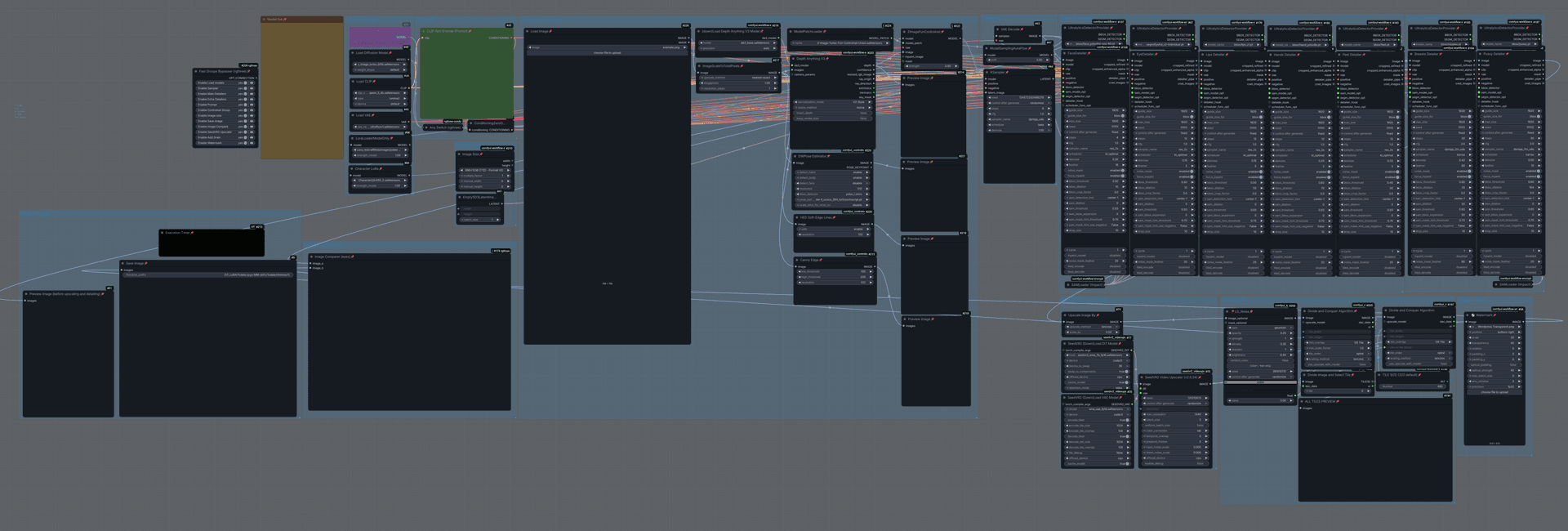Toggle Enable SeedVR2 Upscaler switch
The height and width of the screenshot is (531, 1568).
click(244, 132)
